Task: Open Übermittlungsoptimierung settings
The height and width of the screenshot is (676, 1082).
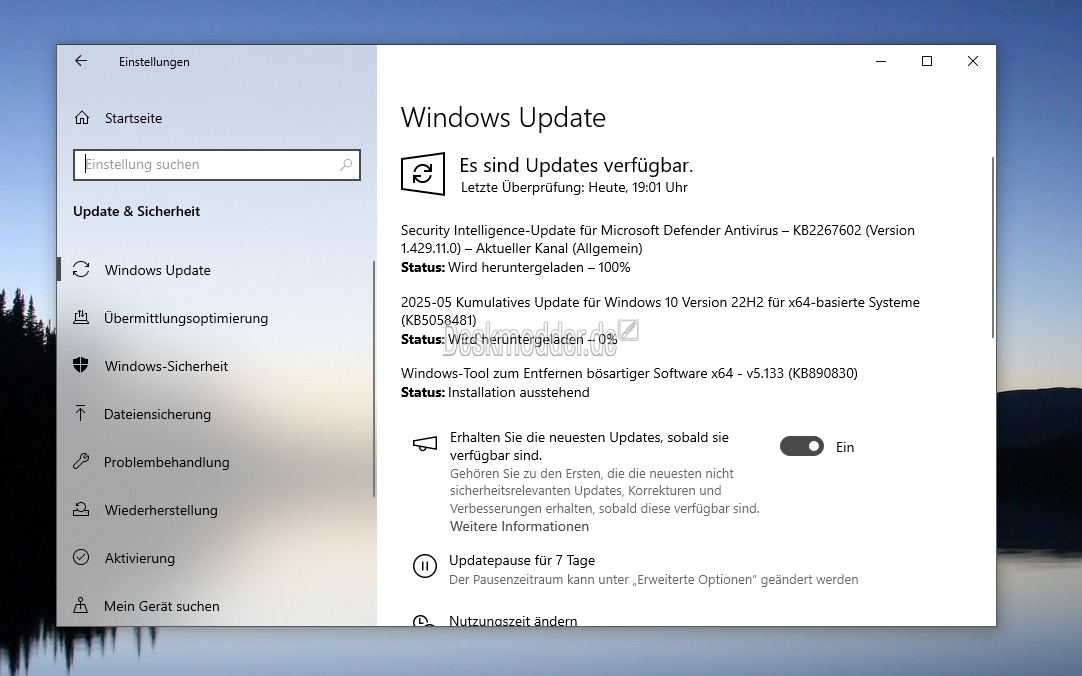Action: pos(186,318)
